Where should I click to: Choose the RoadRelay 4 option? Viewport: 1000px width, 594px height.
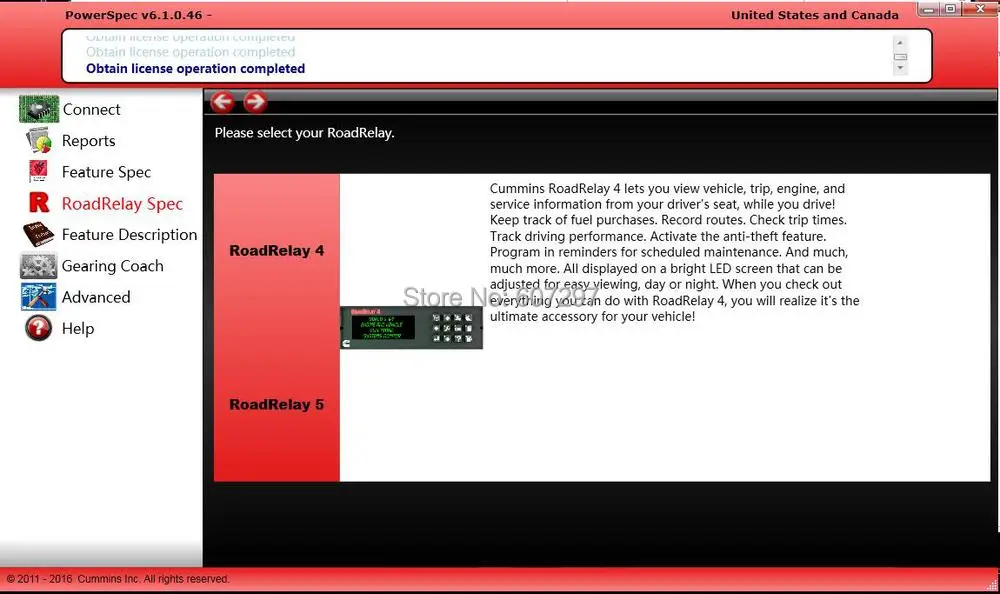pyautogui.click(x=277, y=251)
